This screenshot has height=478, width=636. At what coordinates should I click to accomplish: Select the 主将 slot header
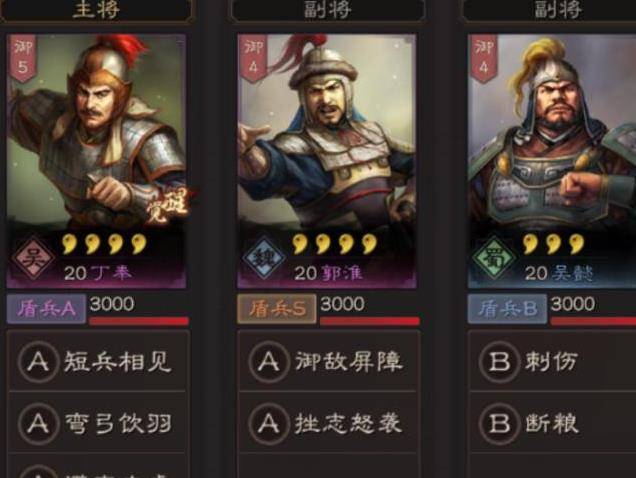point(96,10)
